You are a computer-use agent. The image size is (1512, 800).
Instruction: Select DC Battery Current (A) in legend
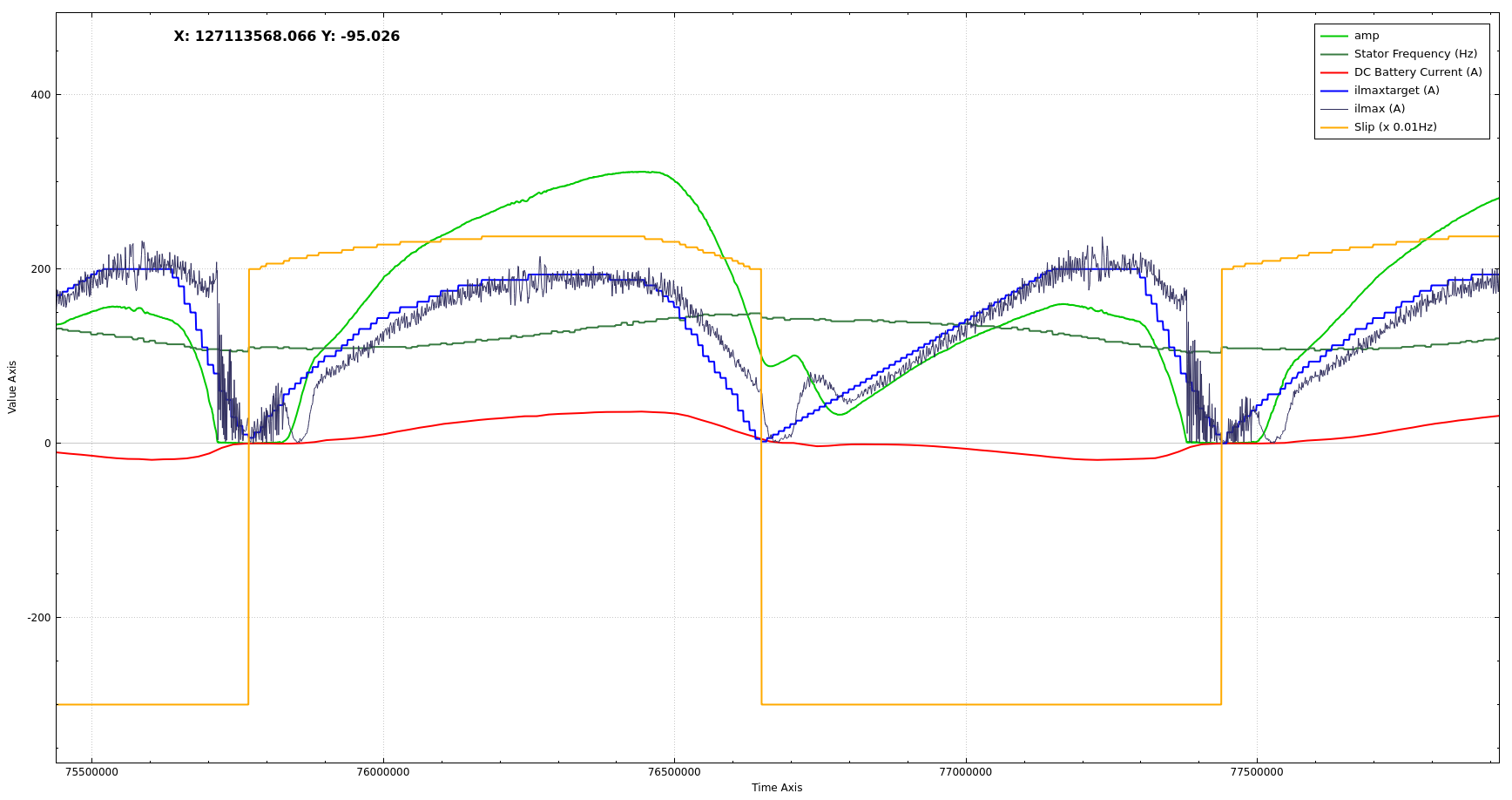[1417, 72]
